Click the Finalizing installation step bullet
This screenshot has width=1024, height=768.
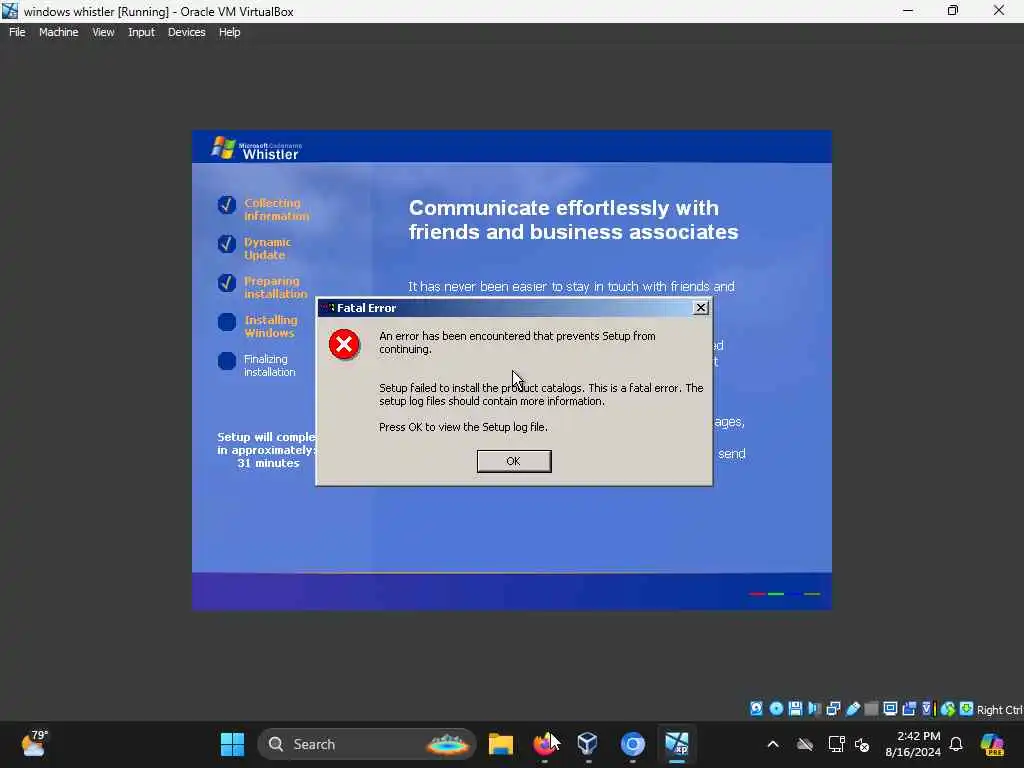point(227,361)
